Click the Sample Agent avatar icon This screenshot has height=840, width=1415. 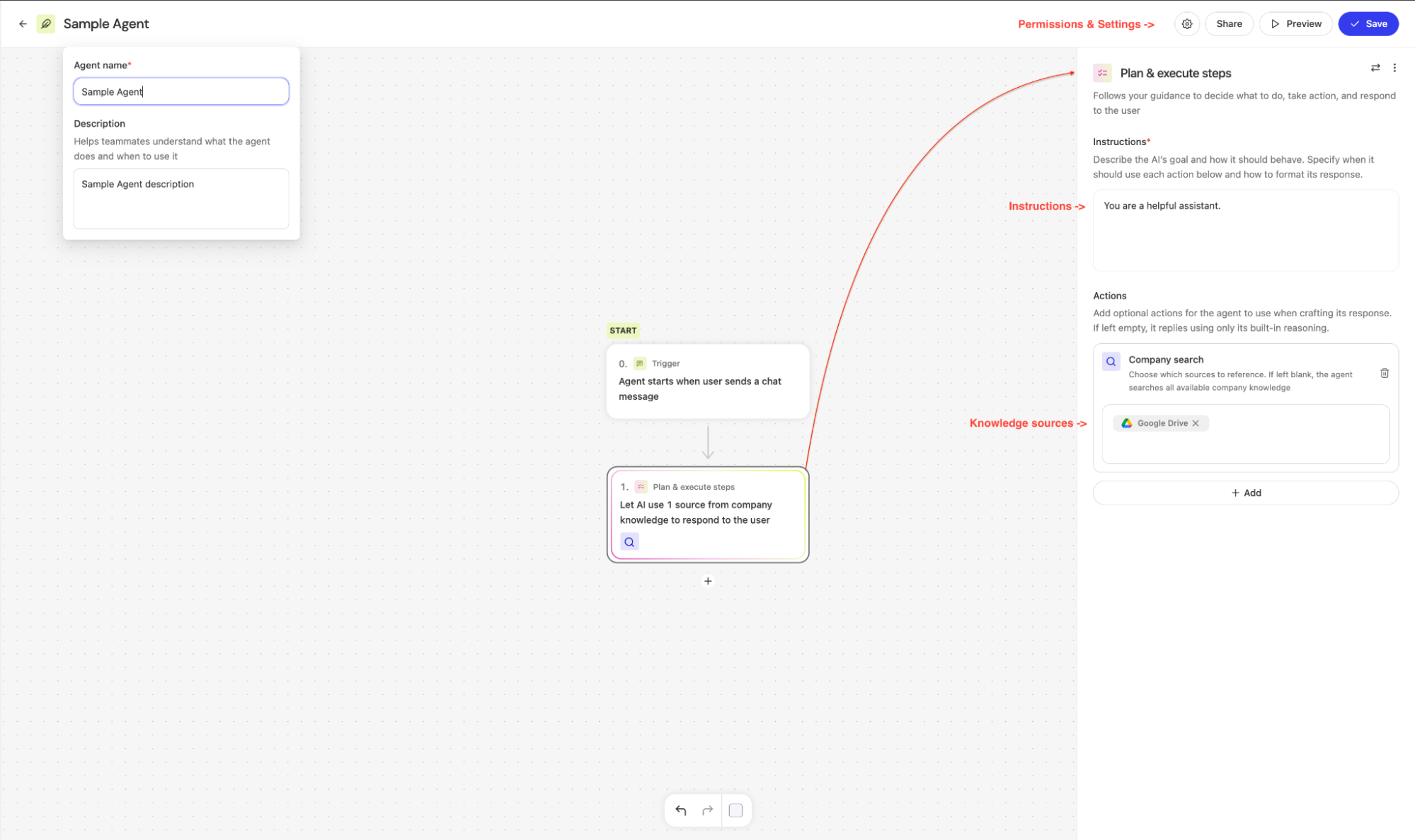coord(46,24)
